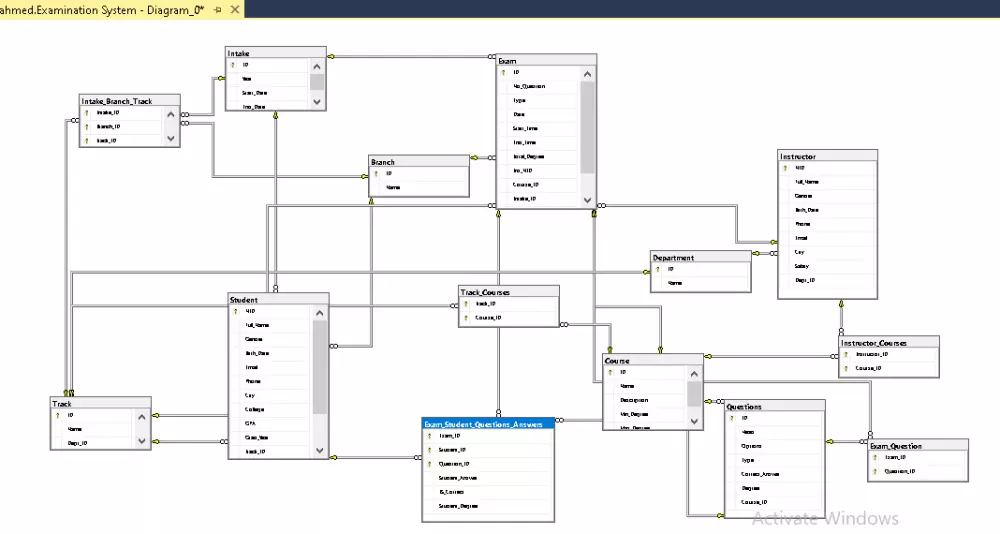Screen dimensions: 1000x534
Task: Pin the Diagram_0 document tab
Action: pyautogui.click(x=218, y=10)
